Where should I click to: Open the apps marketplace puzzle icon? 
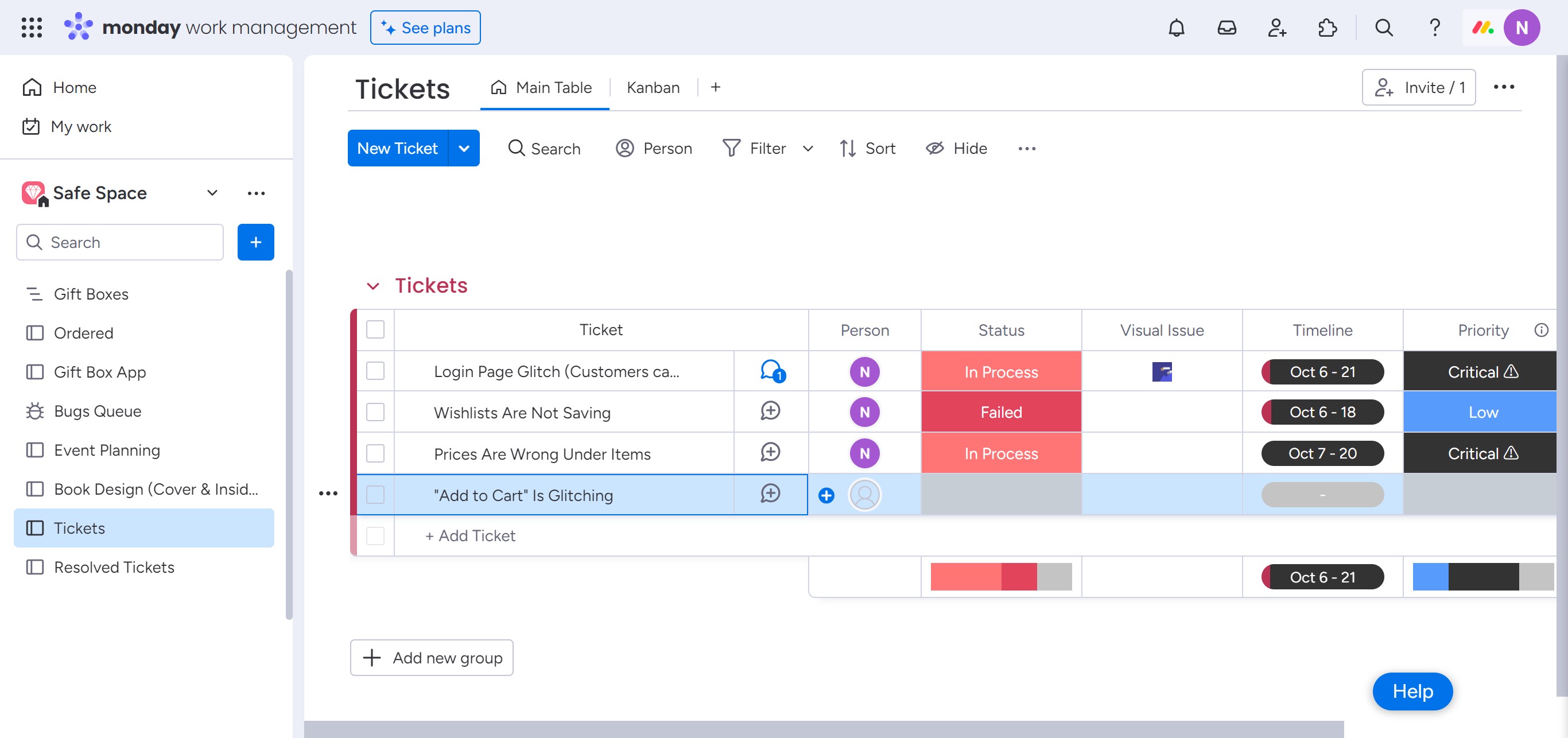click(1327, 28)
